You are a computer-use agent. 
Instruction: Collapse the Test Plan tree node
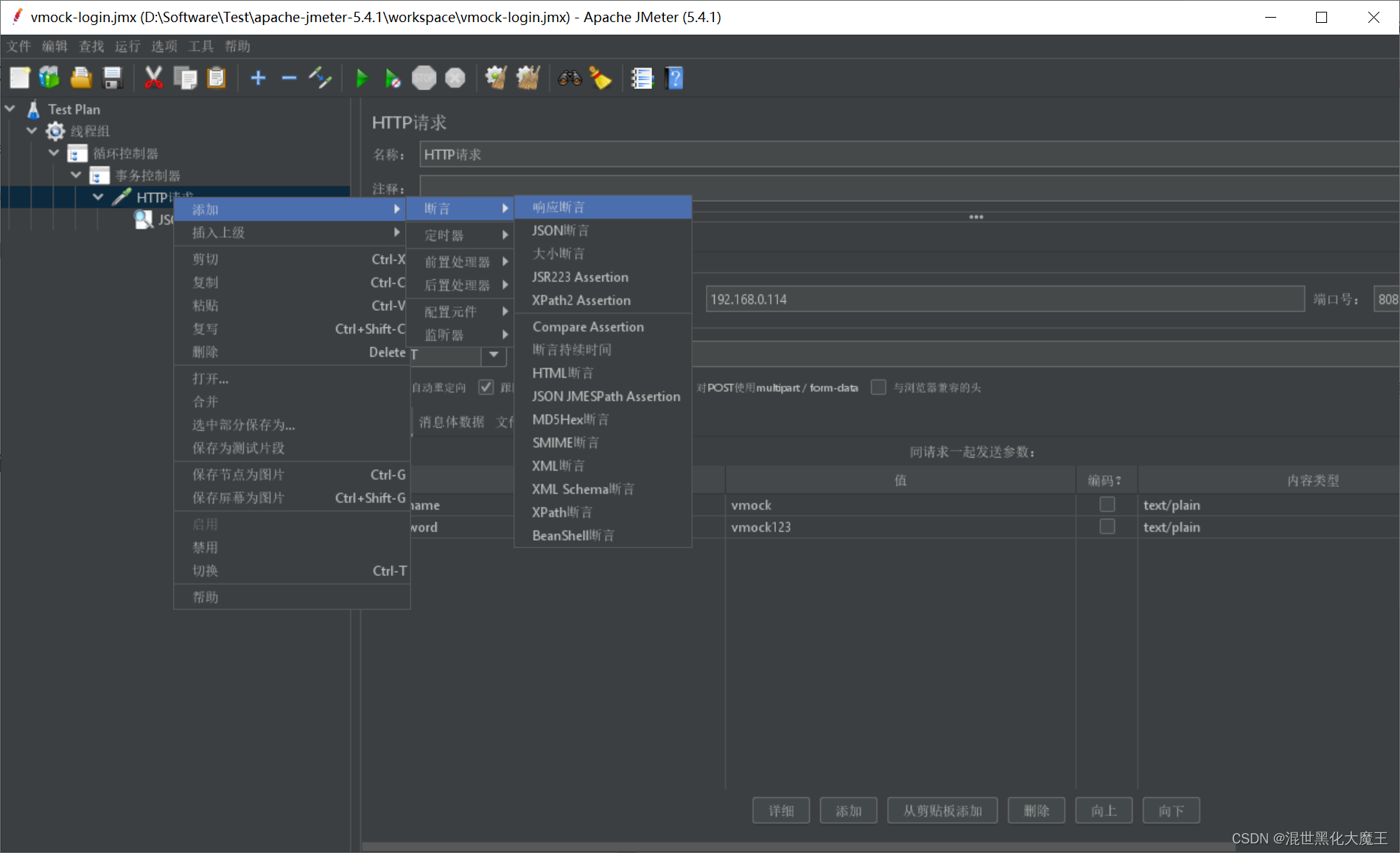(10, 108)
